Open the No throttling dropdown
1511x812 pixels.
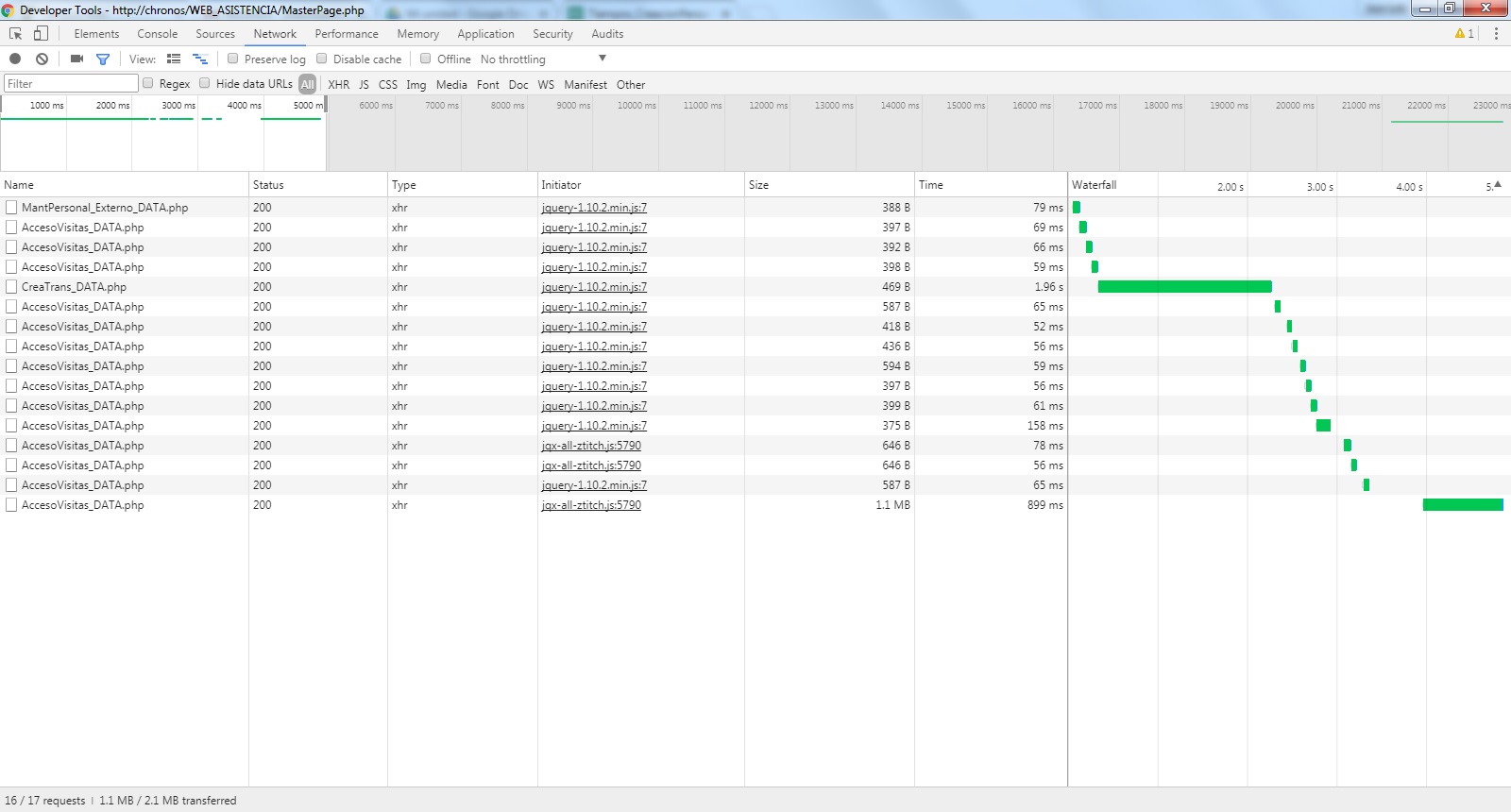click(x=543, y=59)
